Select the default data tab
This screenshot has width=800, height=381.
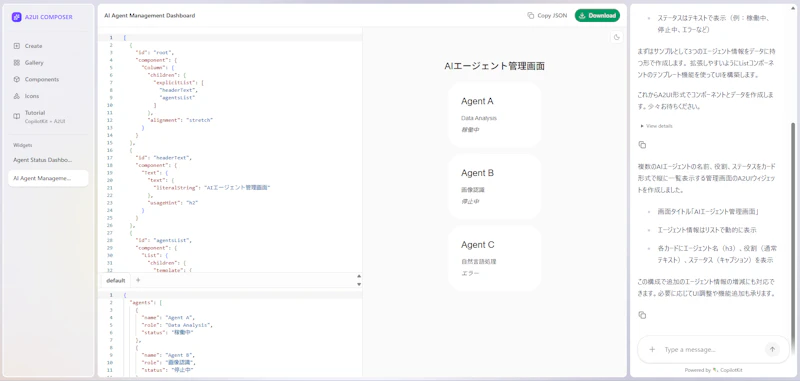115,281
